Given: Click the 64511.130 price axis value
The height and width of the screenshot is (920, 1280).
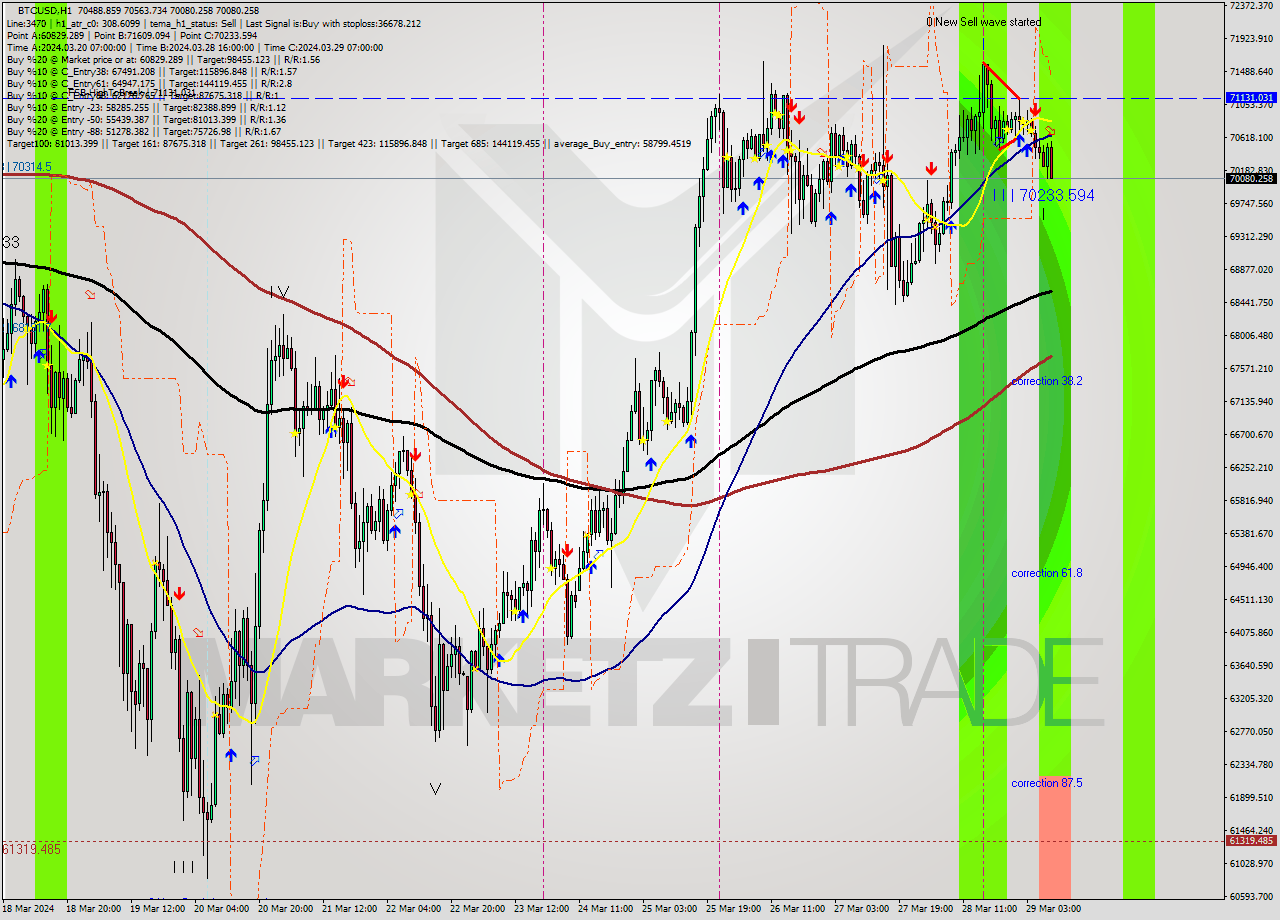Looking at the screenshot, I should click(x=1251, y=599).
